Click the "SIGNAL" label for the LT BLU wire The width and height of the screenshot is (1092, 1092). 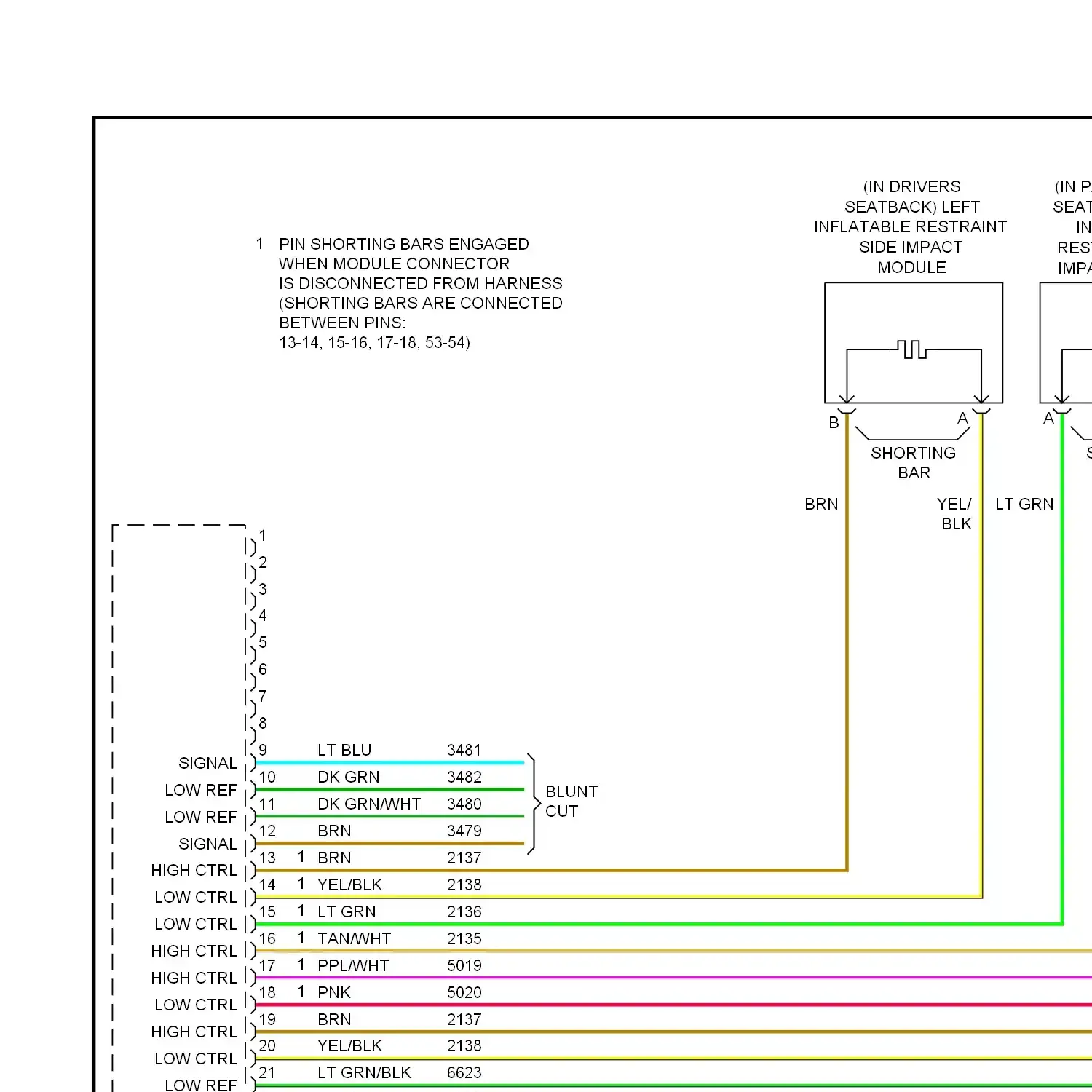tap(207, 763)
